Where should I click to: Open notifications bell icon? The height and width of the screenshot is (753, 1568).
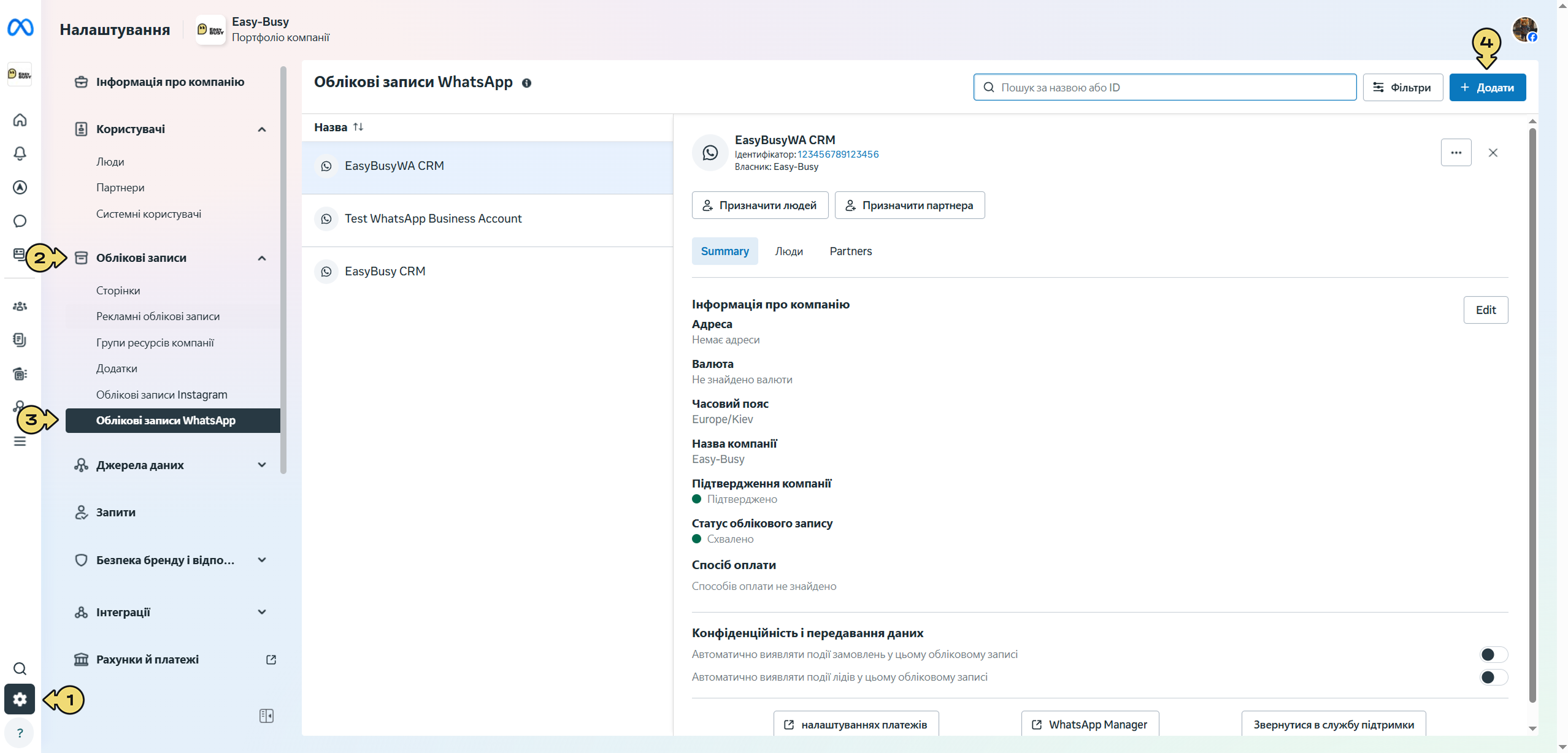pyautogui.click(x=20, y=153)
